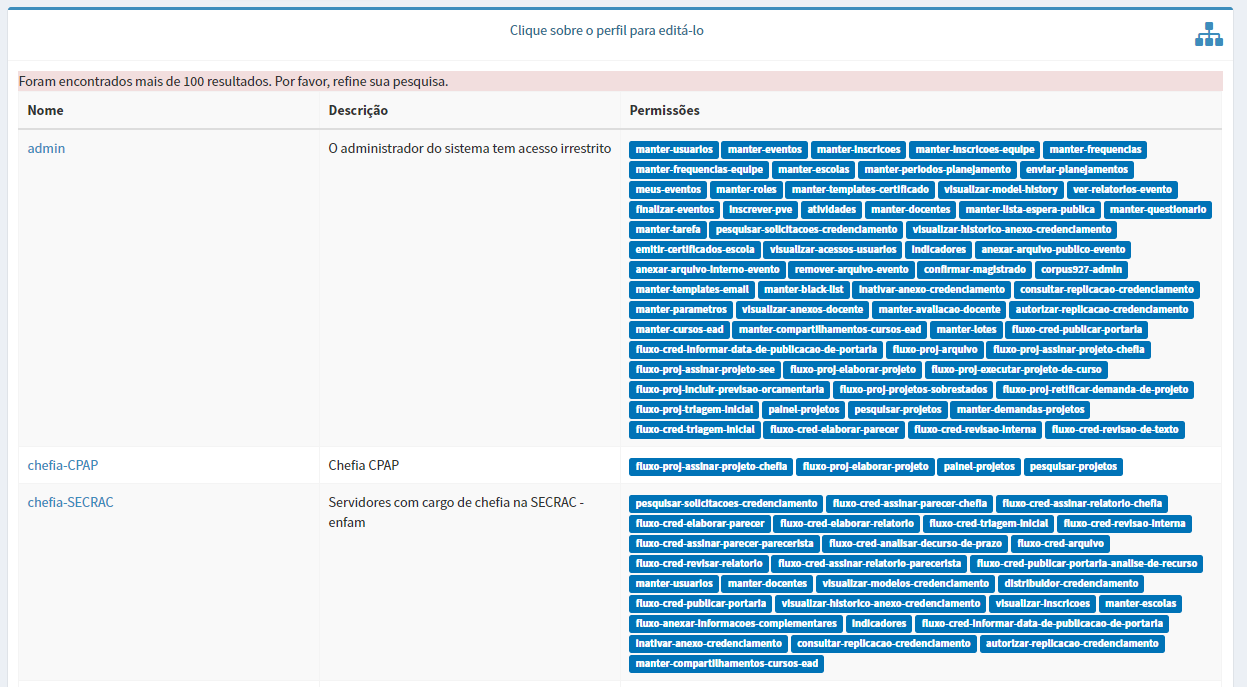Select the finalizar-eventos permission
Screen dimensions: 1247x687
(675, 210)
